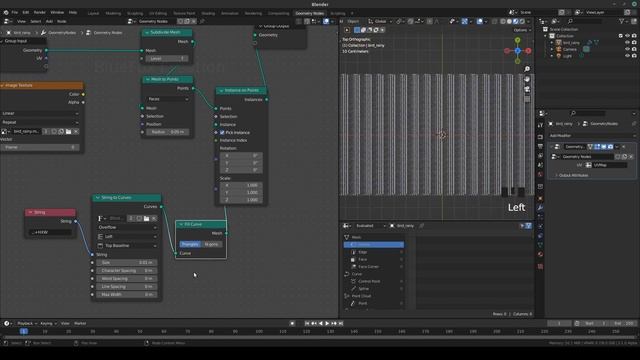Select N-gons mode in Fill Curve node
The width and height of the screenshot is (640, 360).
[x=211, y=244]
